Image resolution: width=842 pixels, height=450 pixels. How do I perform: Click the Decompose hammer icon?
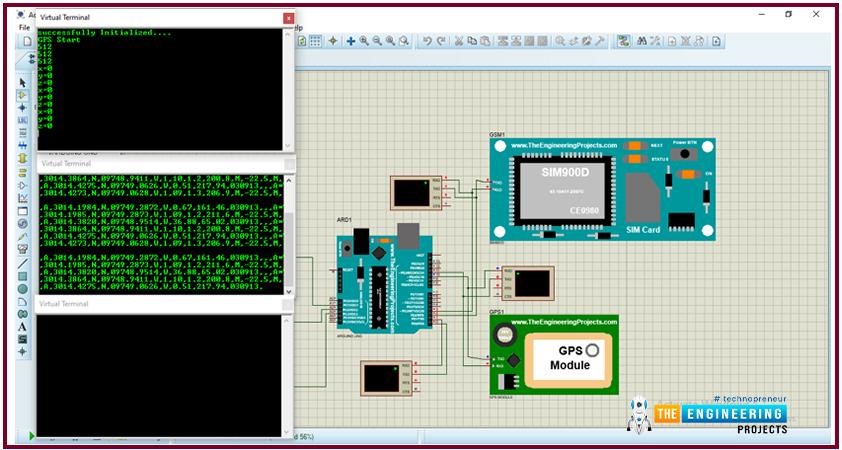(x=600, y=41)
